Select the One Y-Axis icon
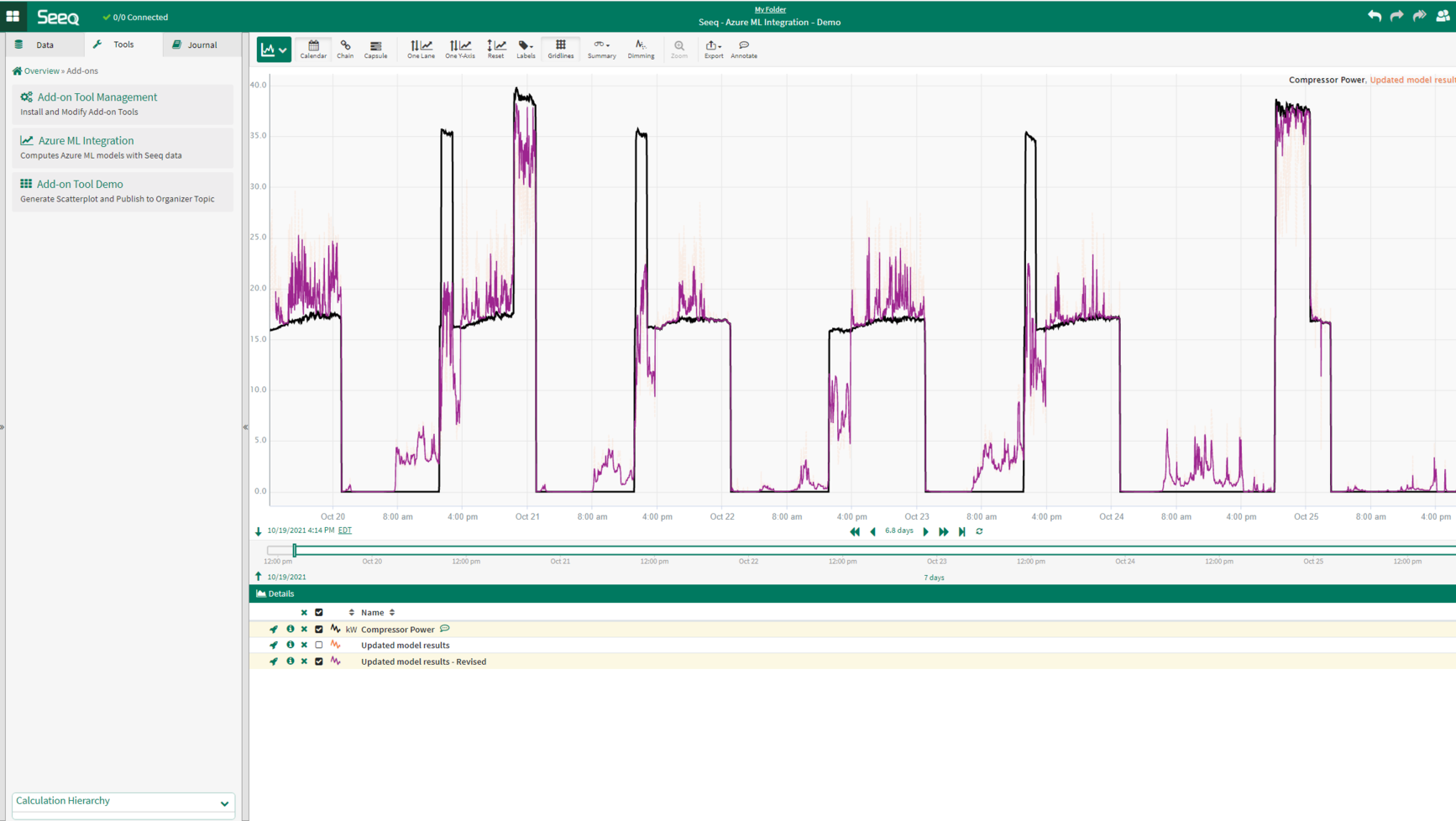This screenshot has height=821, width=1456. (x=459, y=48)
